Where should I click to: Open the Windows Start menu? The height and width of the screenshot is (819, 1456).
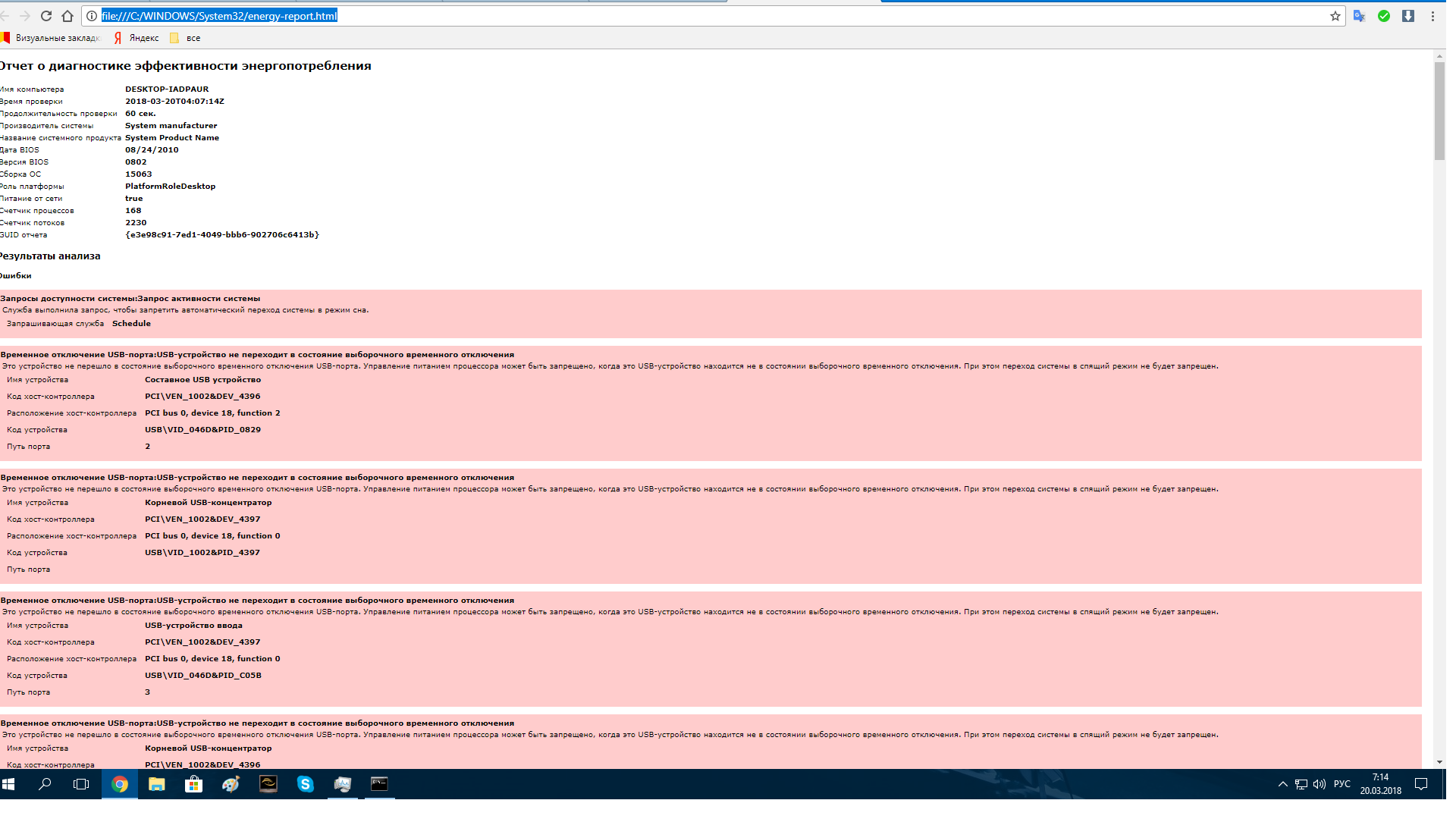(x=9, y=784)
